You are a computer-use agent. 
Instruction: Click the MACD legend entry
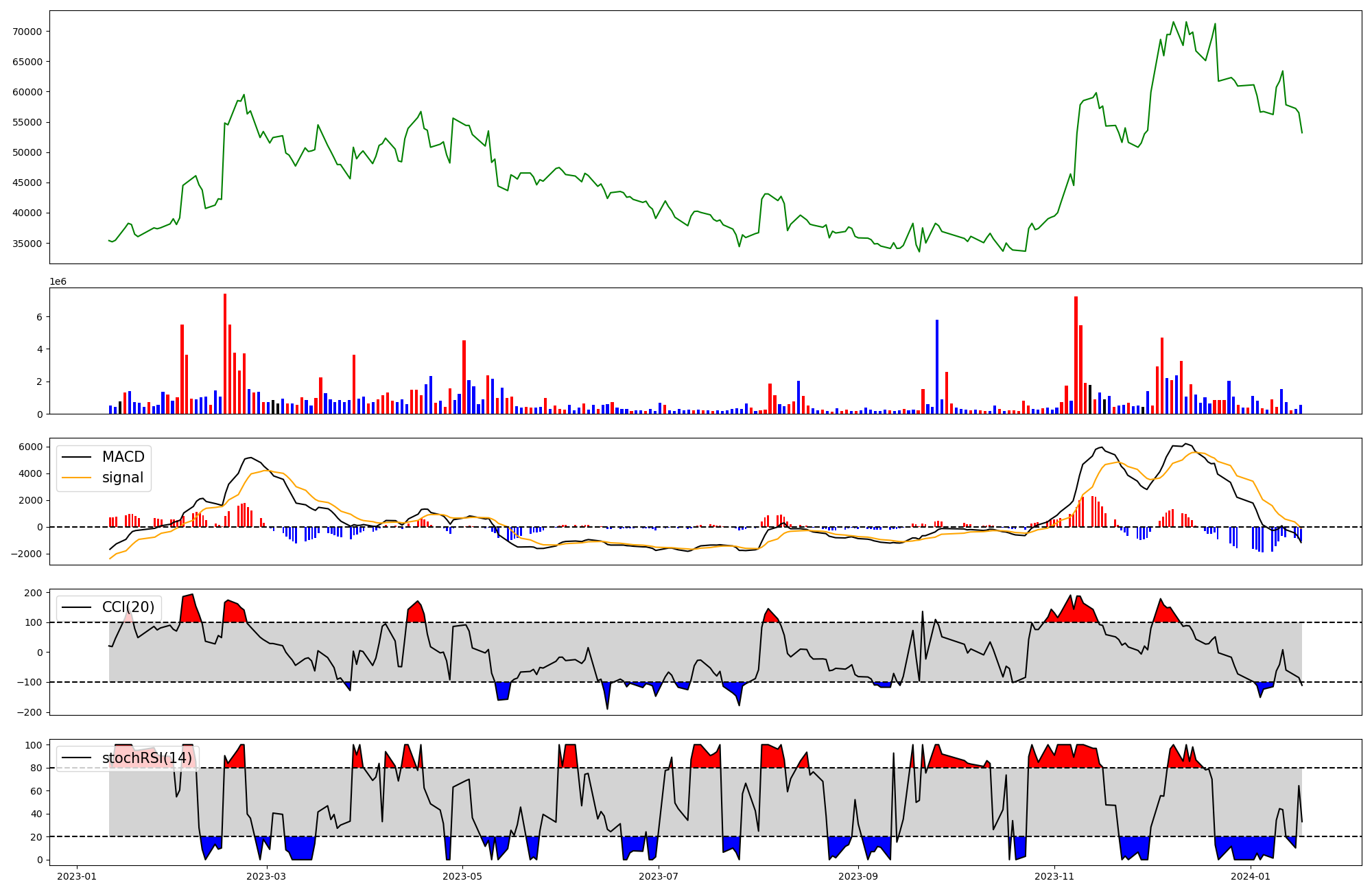pos(123,457)
